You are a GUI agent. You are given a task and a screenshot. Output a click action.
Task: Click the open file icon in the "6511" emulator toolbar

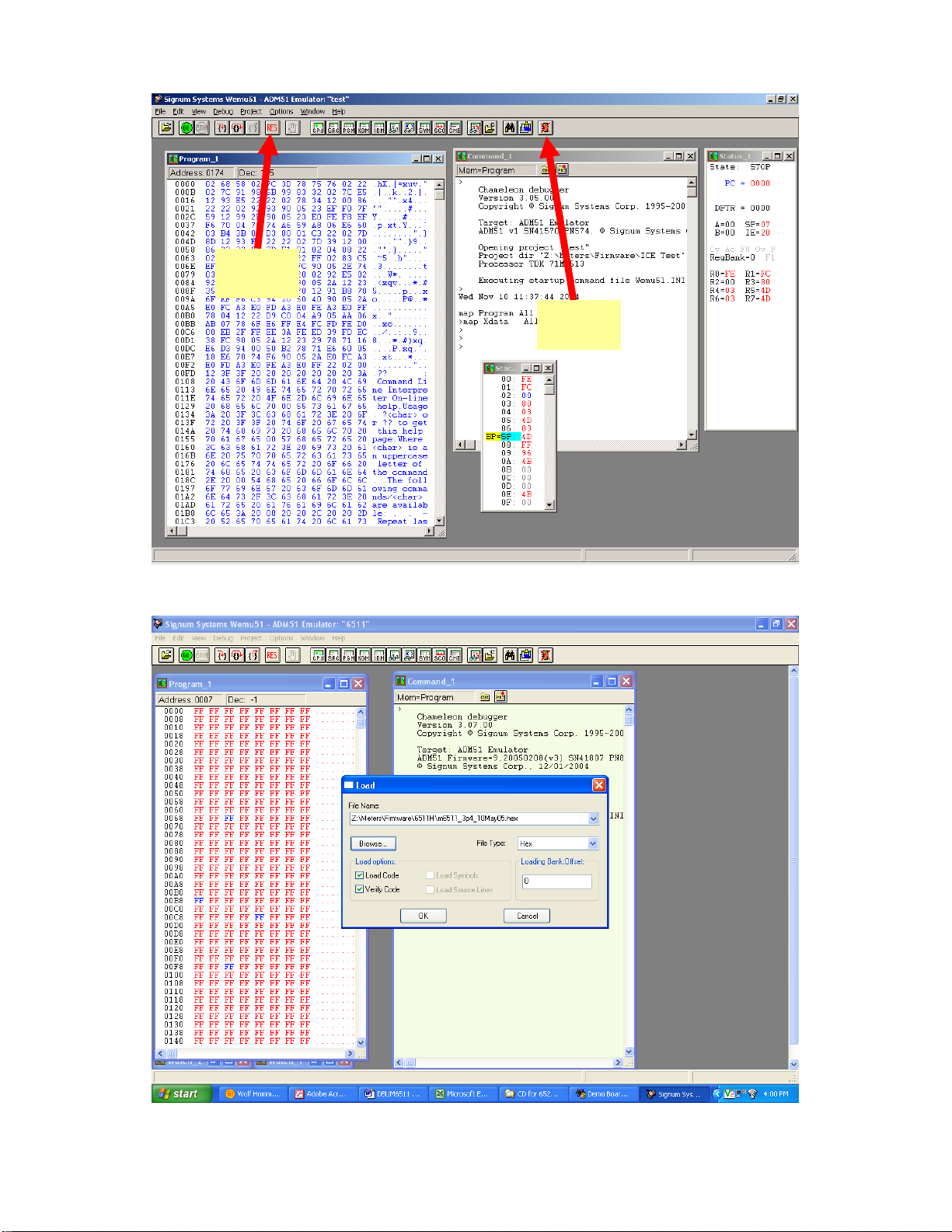point(166,655)
